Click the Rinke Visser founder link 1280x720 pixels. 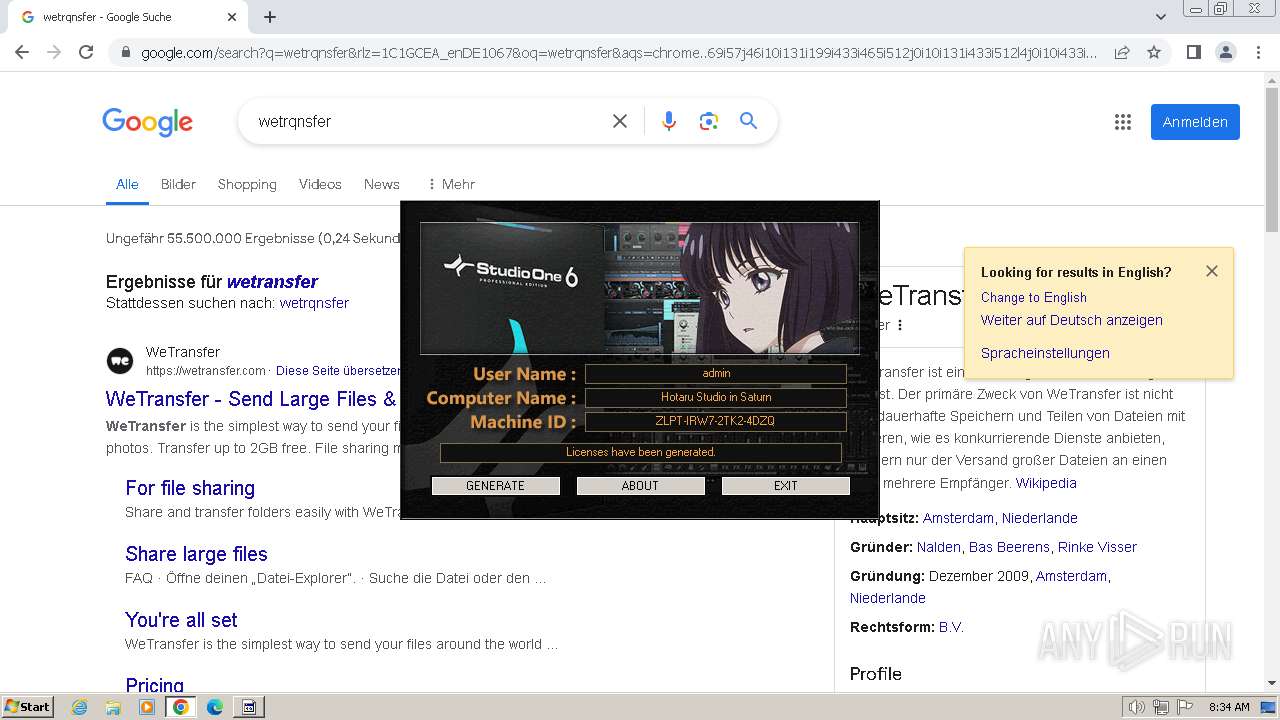[1097, 547]
